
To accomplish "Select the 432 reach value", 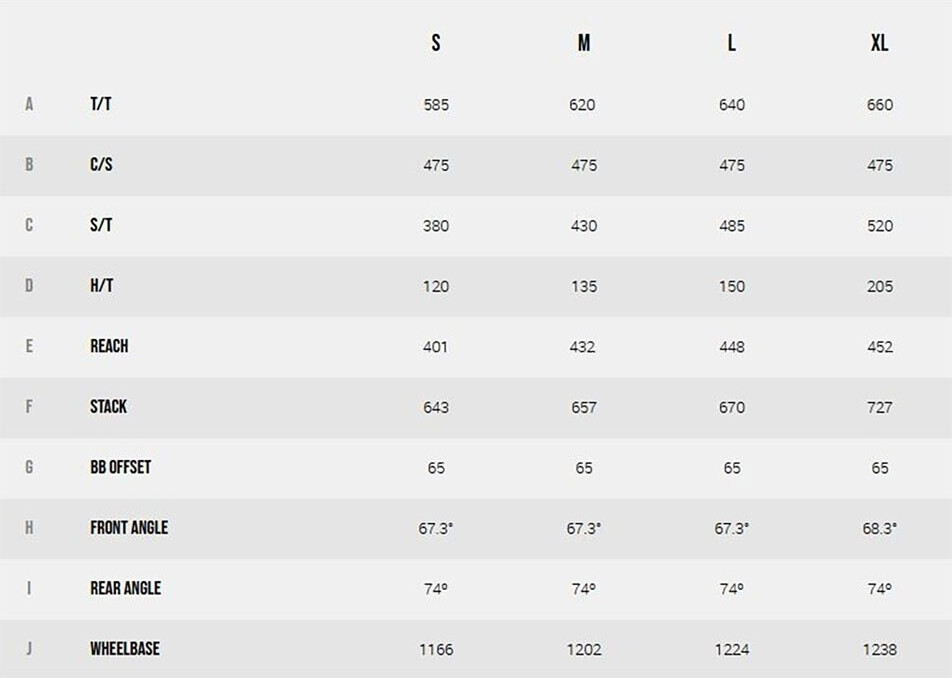I will (582, 347).
